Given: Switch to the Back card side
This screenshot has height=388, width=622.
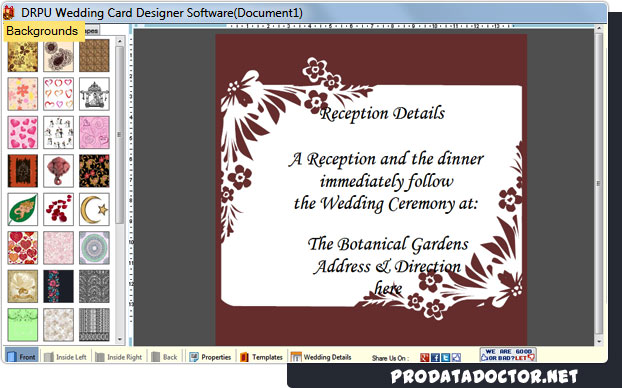Looking at the screenshot, I should (165, 357).
